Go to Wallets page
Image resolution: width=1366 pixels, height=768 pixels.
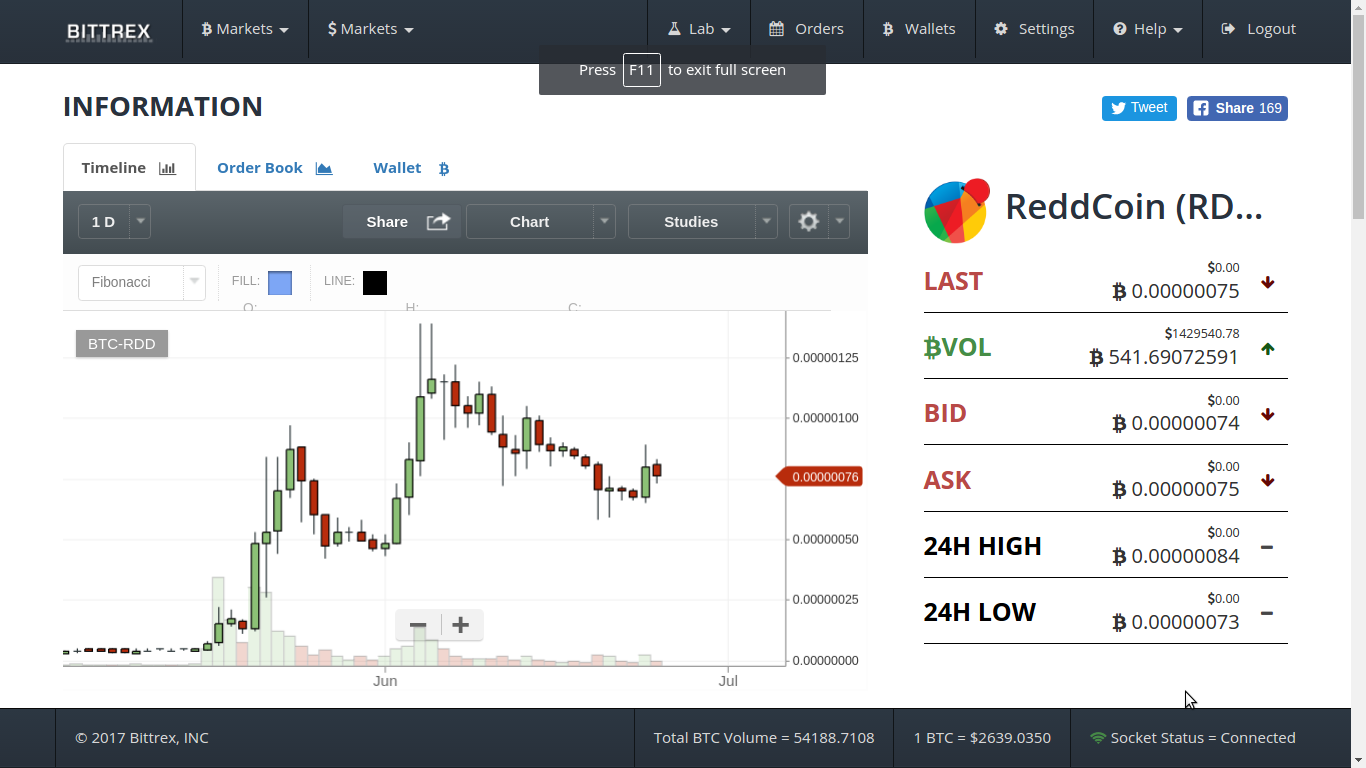click(919, 29)
